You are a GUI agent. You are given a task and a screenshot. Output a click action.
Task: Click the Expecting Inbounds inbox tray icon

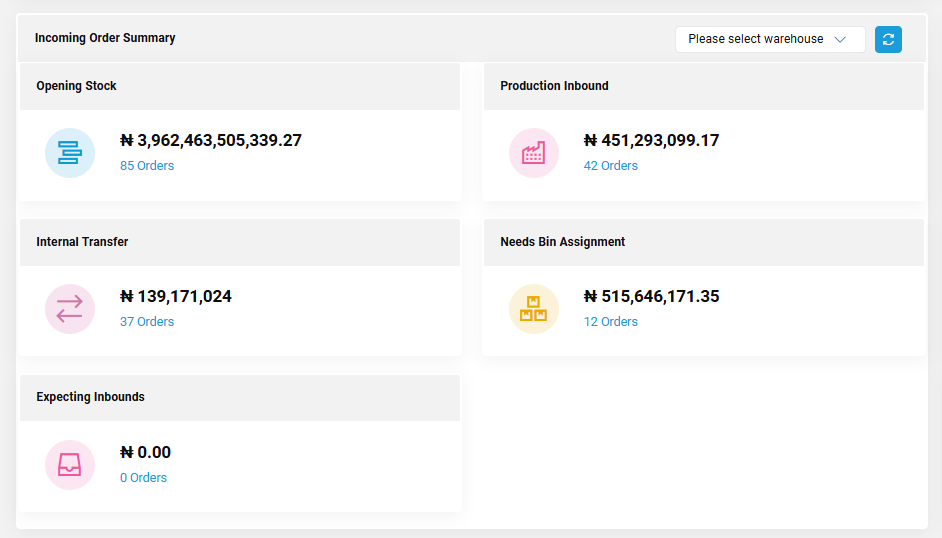click(x=70, y=465)
